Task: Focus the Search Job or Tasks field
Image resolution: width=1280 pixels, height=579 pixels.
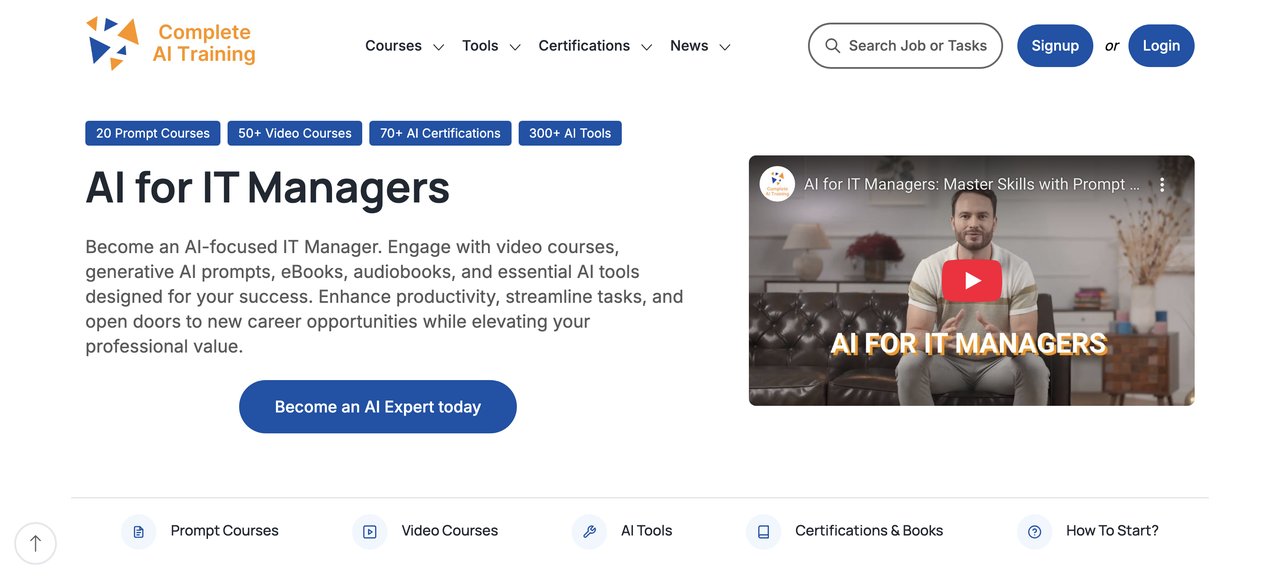Action: [x=905, y=46]
